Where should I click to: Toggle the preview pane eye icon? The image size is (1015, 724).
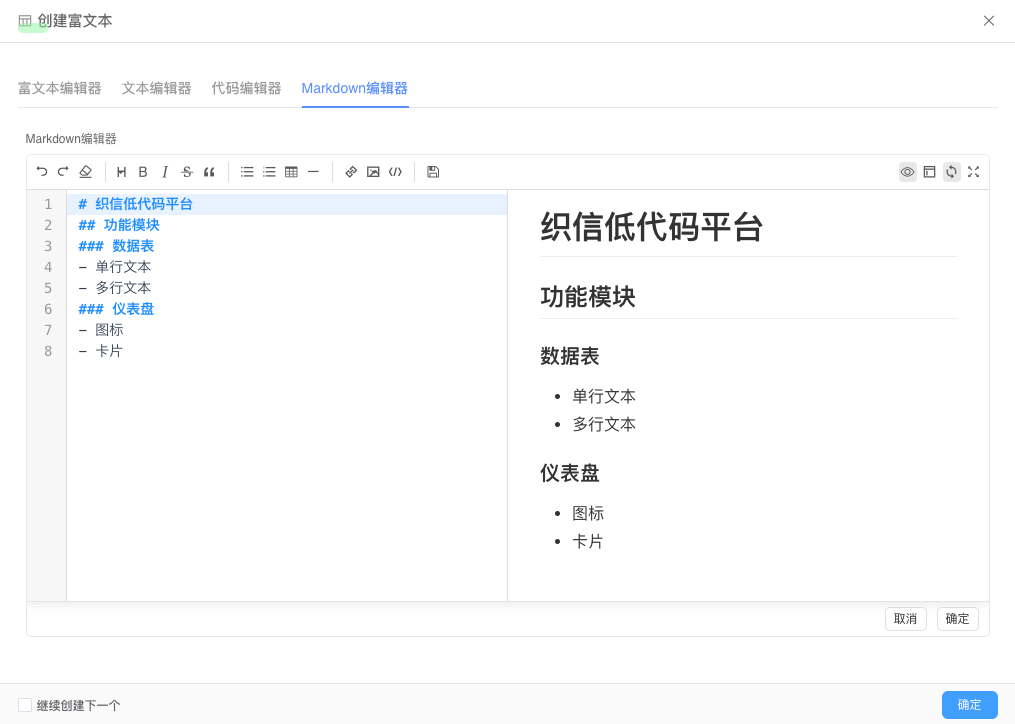click(907, 171)
